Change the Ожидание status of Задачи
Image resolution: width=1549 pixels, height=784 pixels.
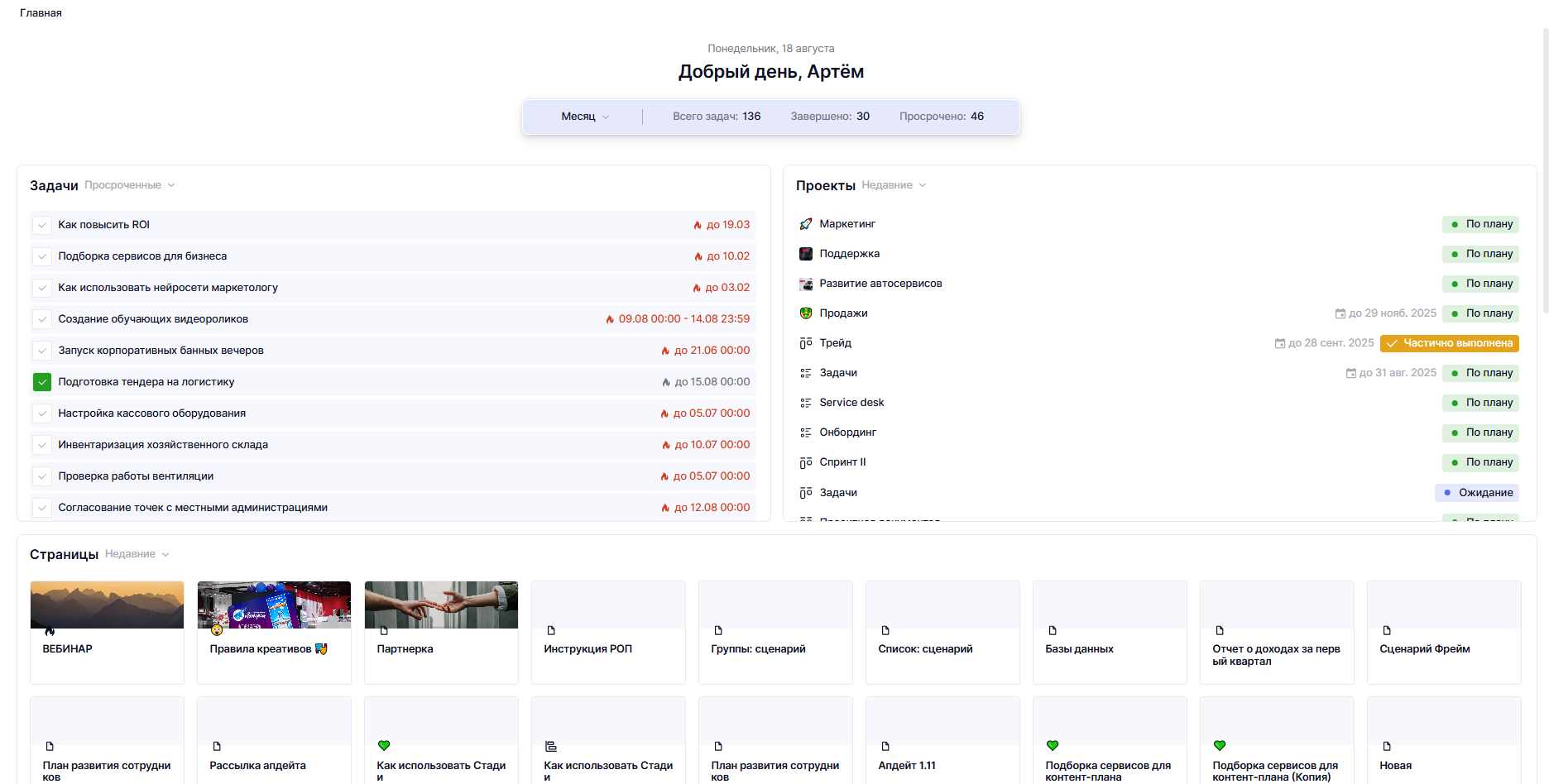[x=1477, y=493]
